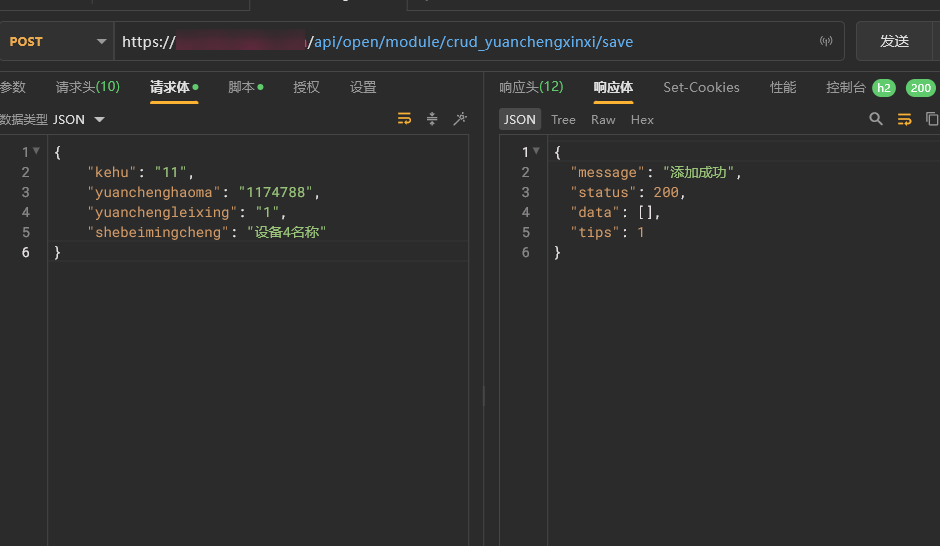Image resolution: width=940 pixels, height=546 pixels.
Task: Click the broadcast icon in URL bar
Action: tap(826, 42)
